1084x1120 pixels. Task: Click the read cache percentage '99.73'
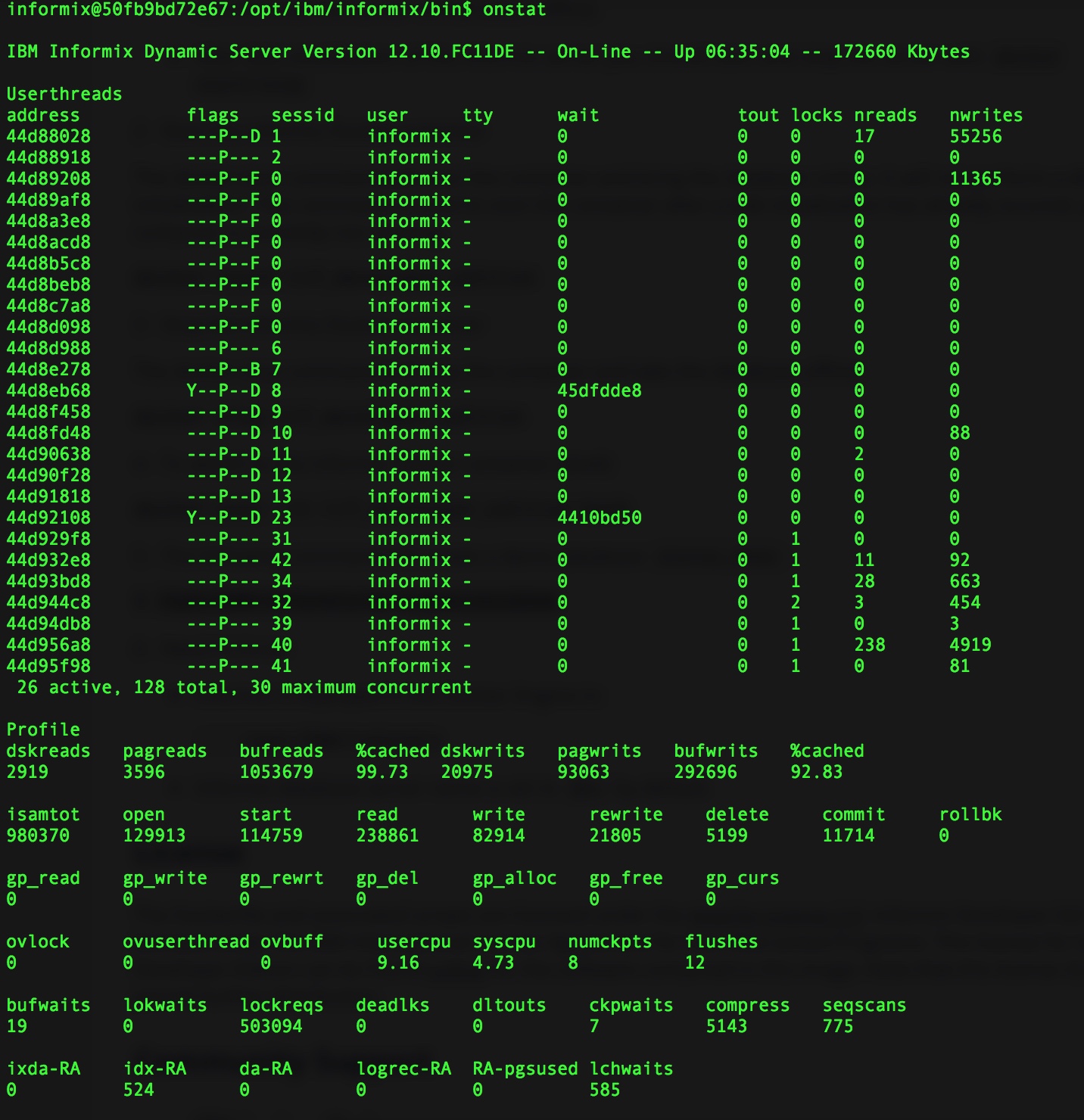tap(382, 772)
